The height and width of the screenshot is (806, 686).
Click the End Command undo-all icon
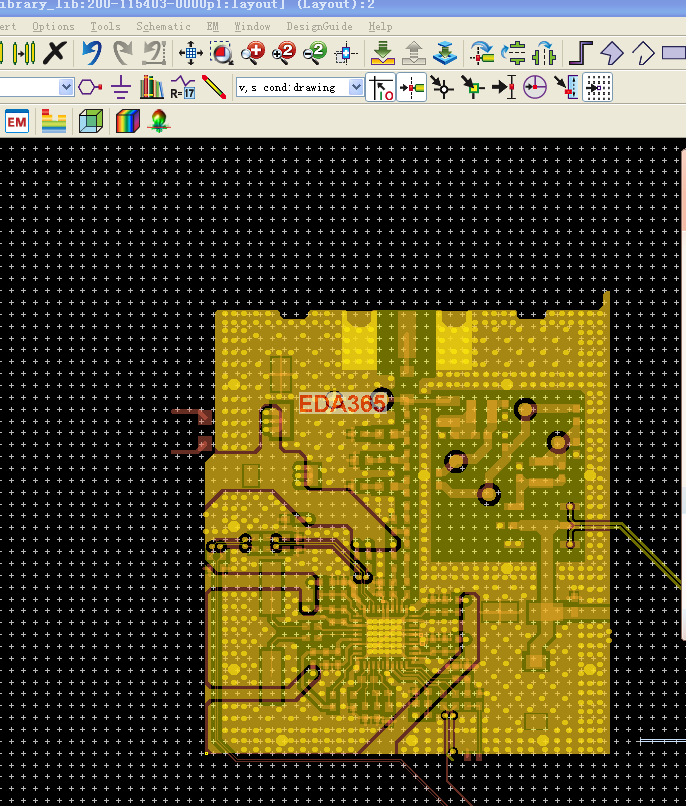coord(154,53)
